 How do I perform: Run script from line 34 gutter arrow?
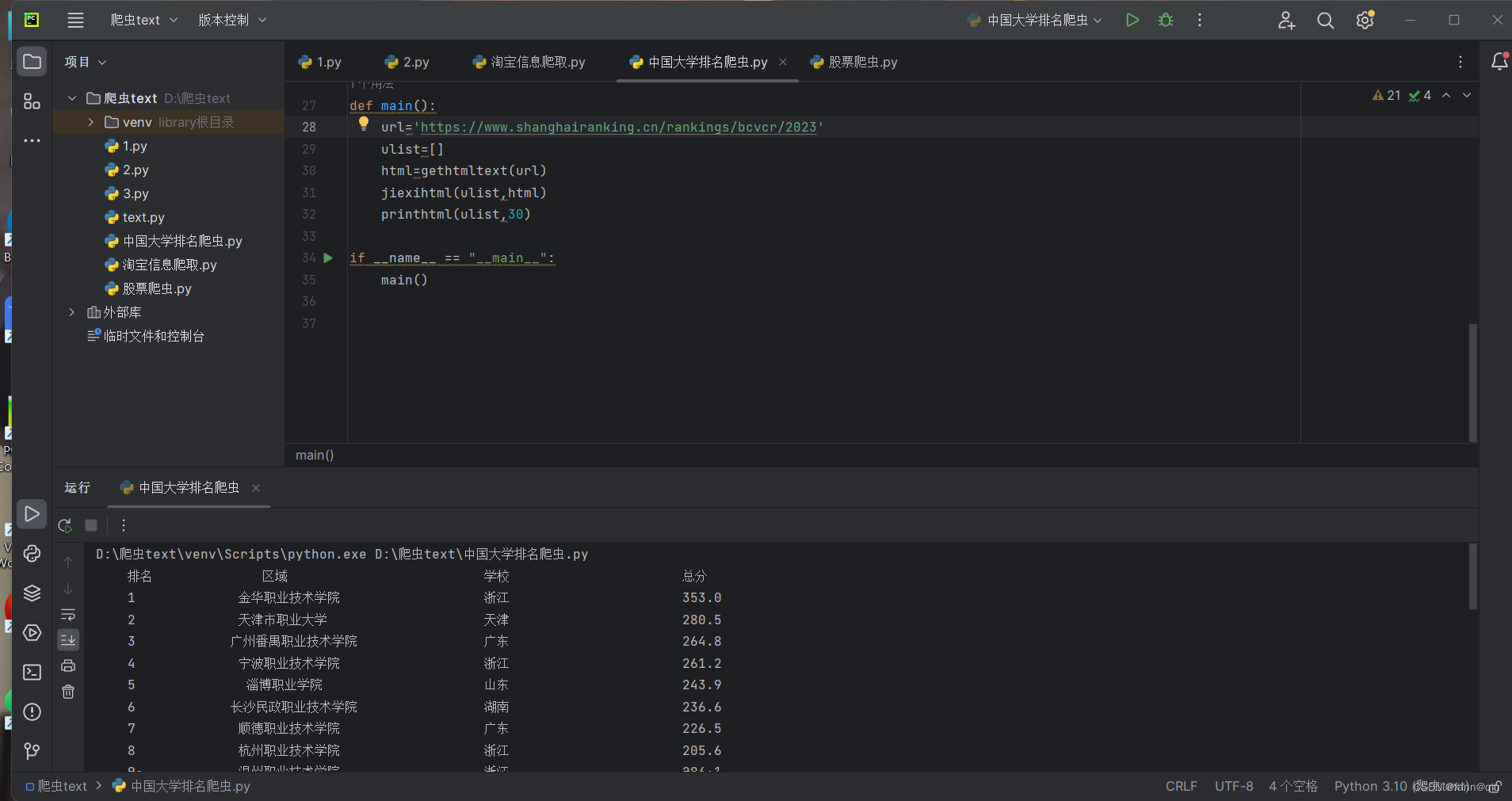tap(328, 258)
